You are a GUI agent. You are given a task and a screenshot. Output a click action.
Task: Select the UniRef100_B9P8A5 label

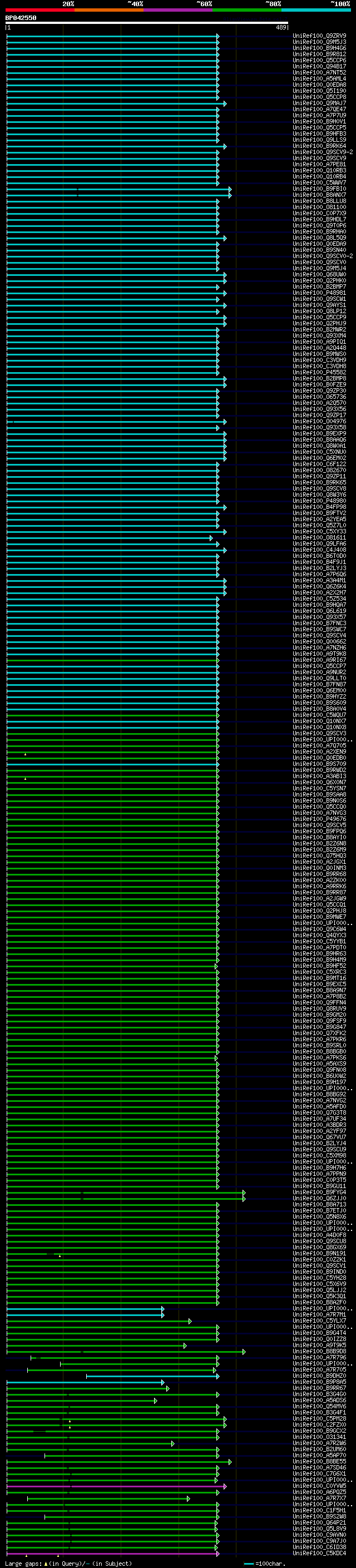pyautogui.click(x=319, y=1382)
